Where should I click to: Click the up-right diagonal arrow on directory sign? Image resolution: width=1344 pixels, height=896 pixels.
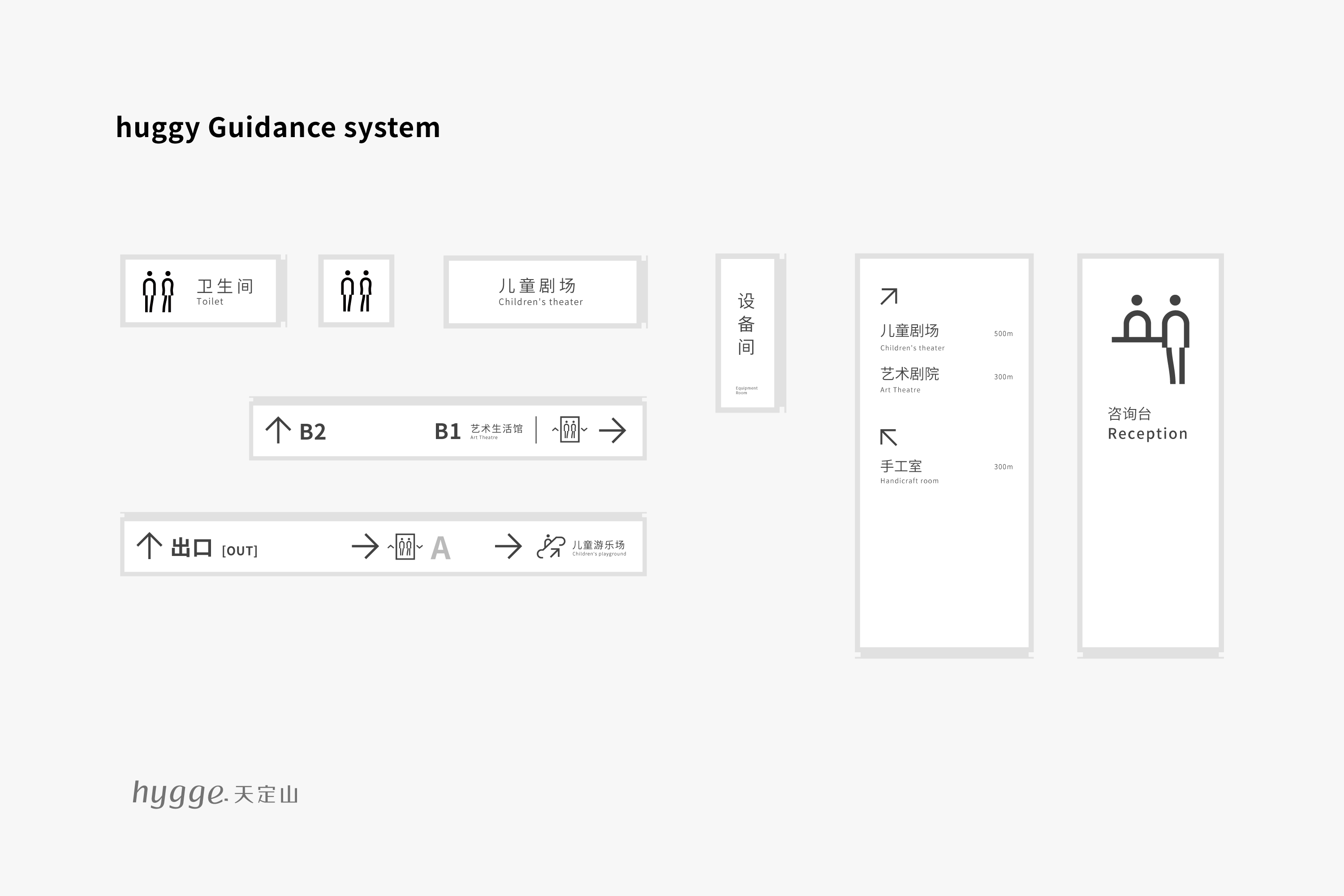point(889,297)
